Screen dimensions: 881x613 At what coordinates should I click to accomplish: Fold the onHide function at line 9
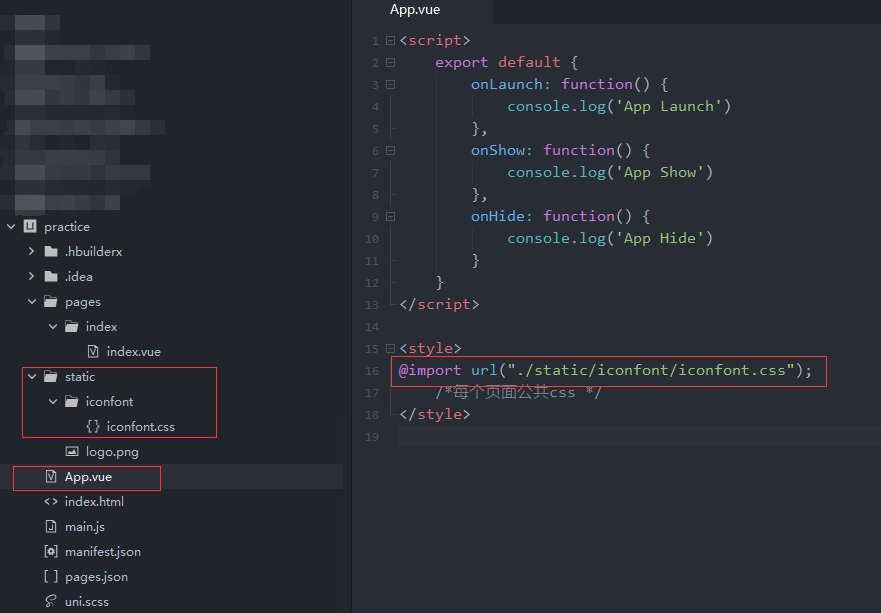click(390, 216)
